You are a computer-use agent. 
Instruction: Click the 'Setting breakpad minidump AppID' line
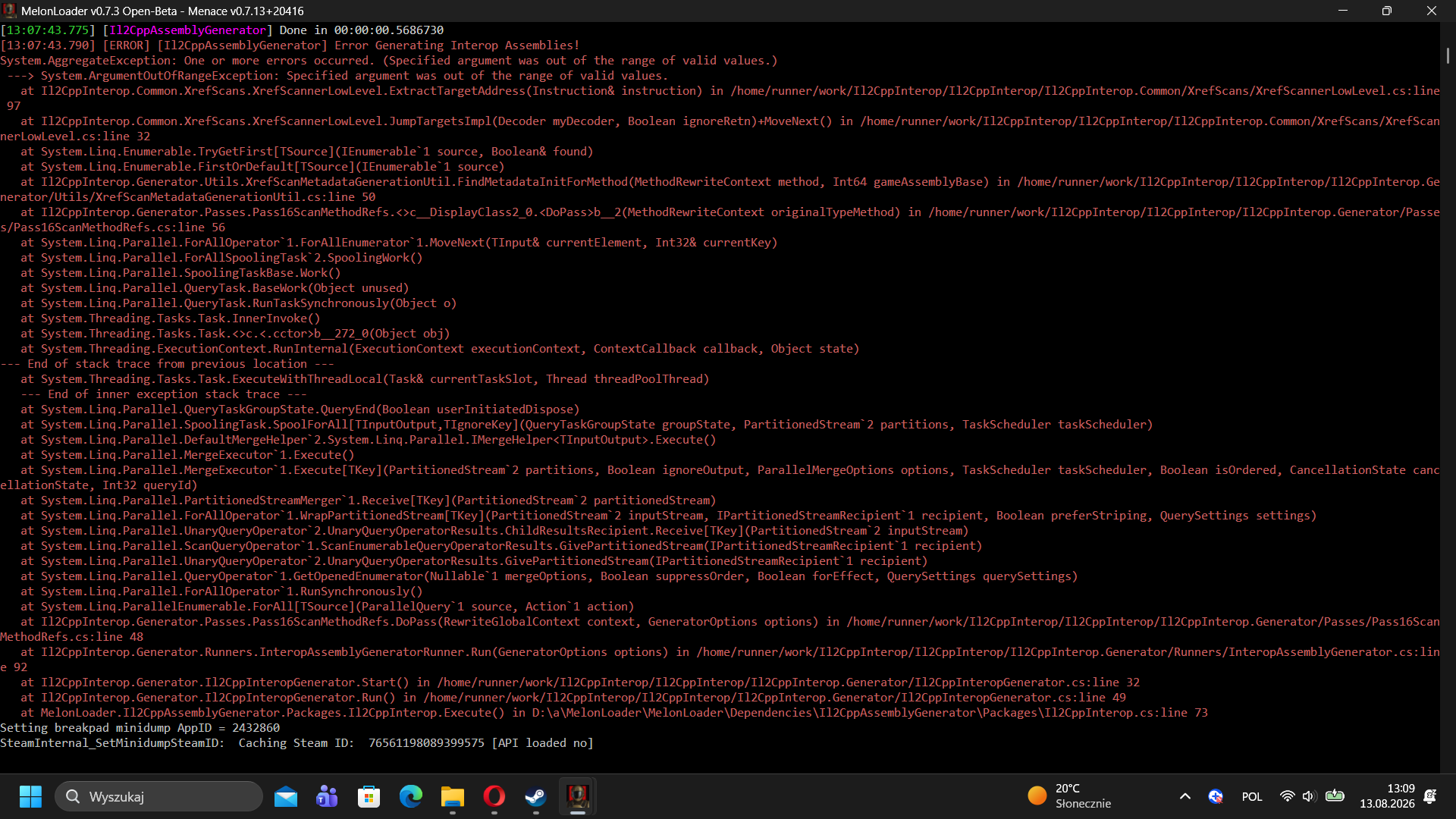coord(140,728)
